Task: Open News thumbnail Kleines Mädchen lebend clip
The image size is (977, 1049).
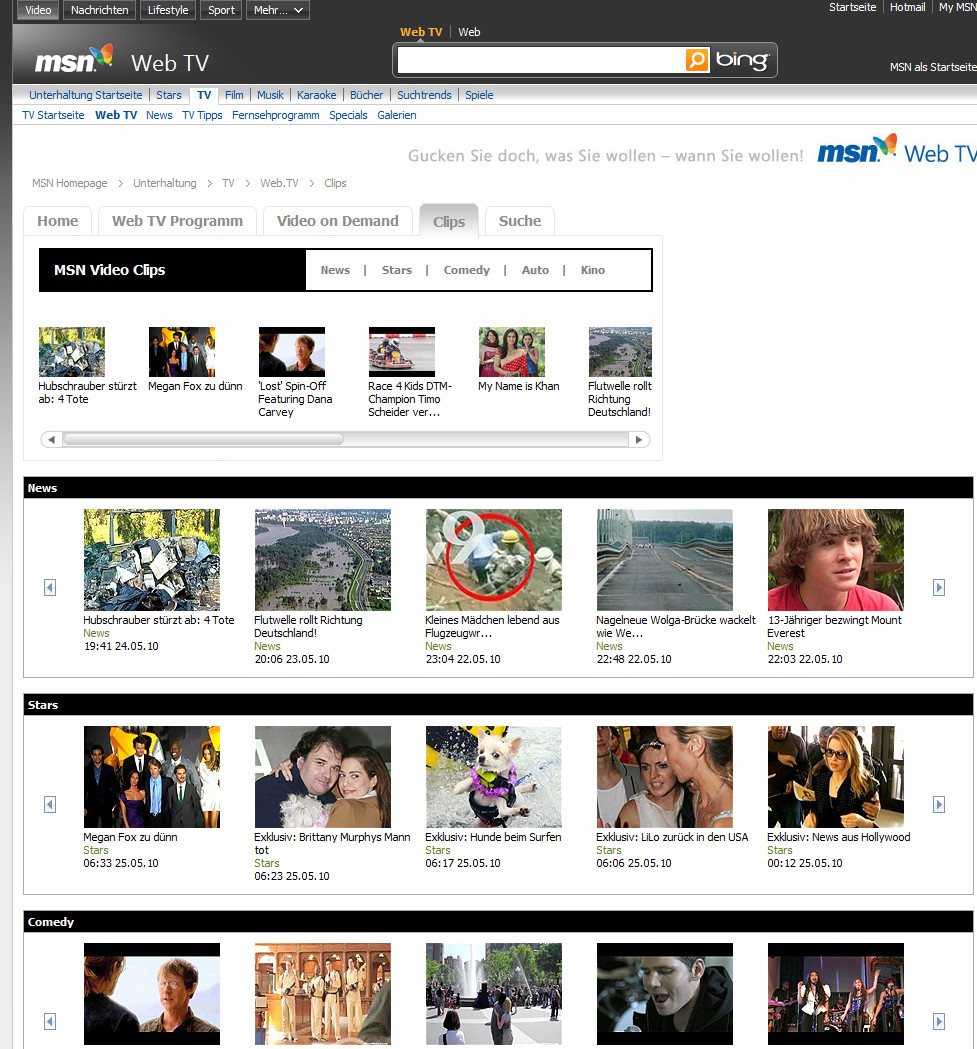Action: pos(494,560)
